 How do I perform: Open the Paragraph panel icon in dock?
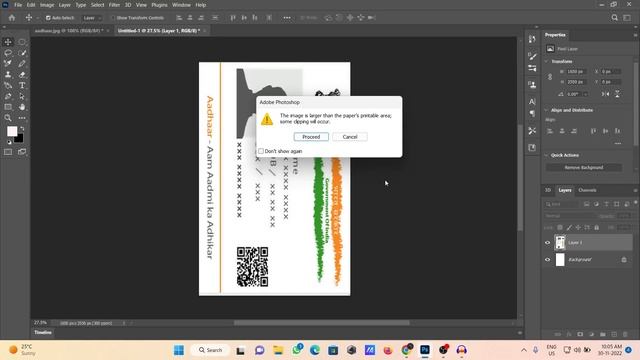point(532,114)
